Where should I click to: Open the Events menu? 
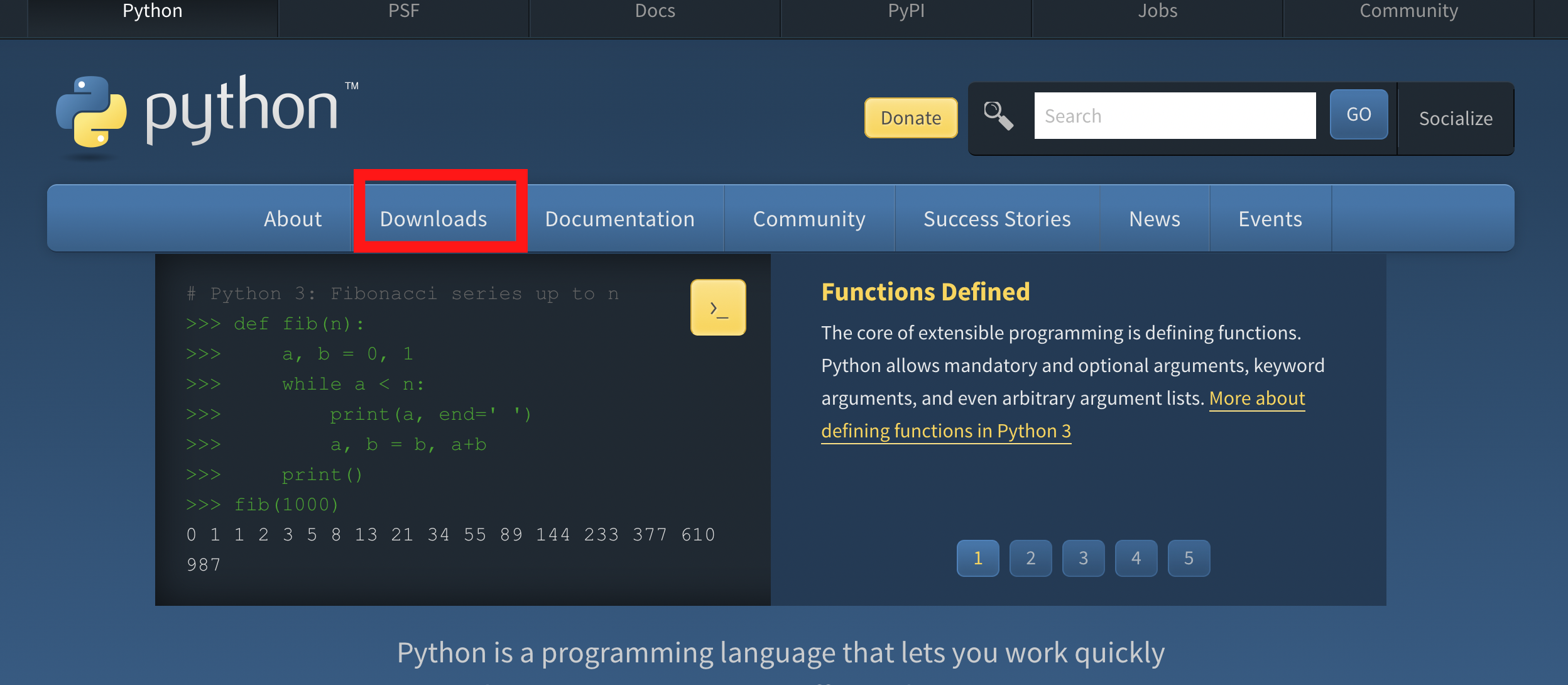click(x=1270, y=219)
